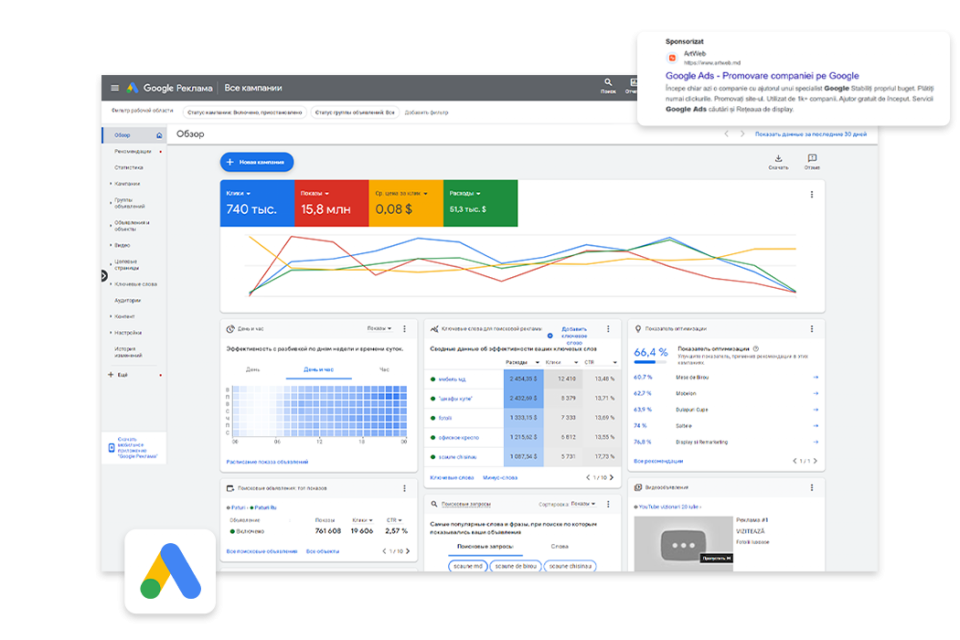Click the Скачать download icon above the chart
The image size is (960, 640).
[x=778, y=159]
